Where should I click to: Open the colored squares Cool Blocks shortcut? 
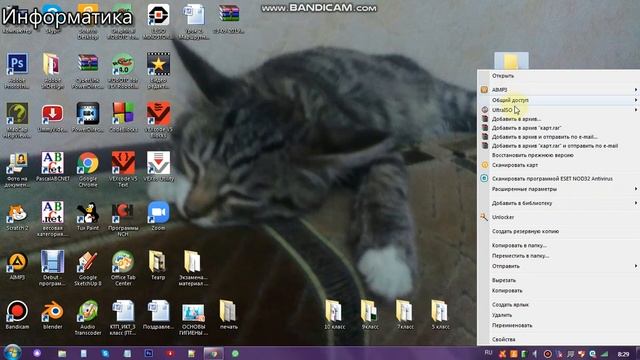point(123,117)
